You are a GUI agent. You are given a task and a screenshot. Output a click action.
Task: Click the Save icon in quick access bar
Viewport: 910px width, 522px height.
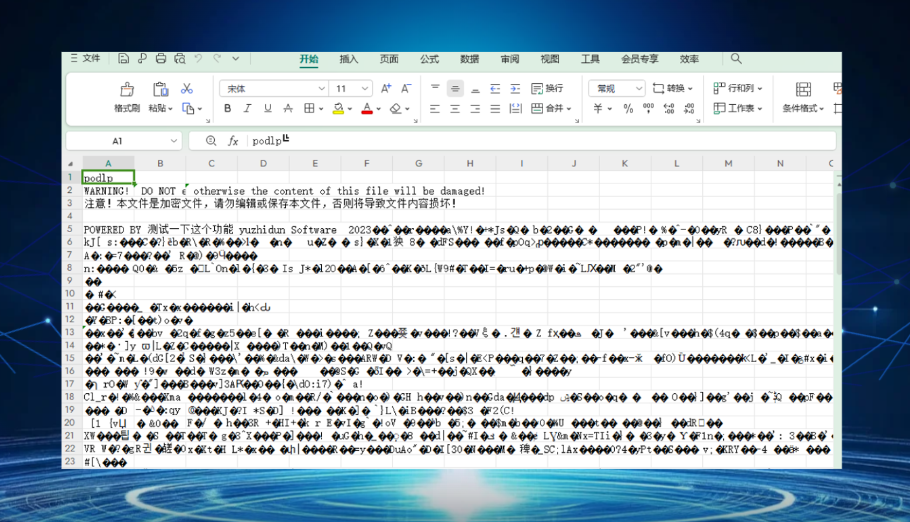123,59
